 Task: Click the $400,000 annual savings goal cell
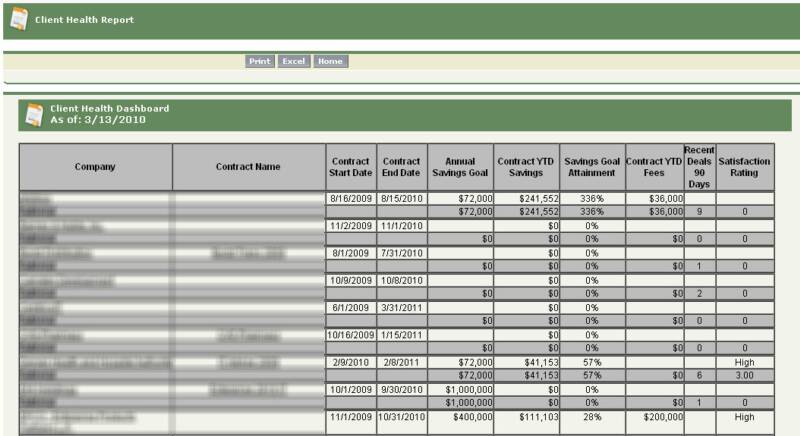(460, 423)
